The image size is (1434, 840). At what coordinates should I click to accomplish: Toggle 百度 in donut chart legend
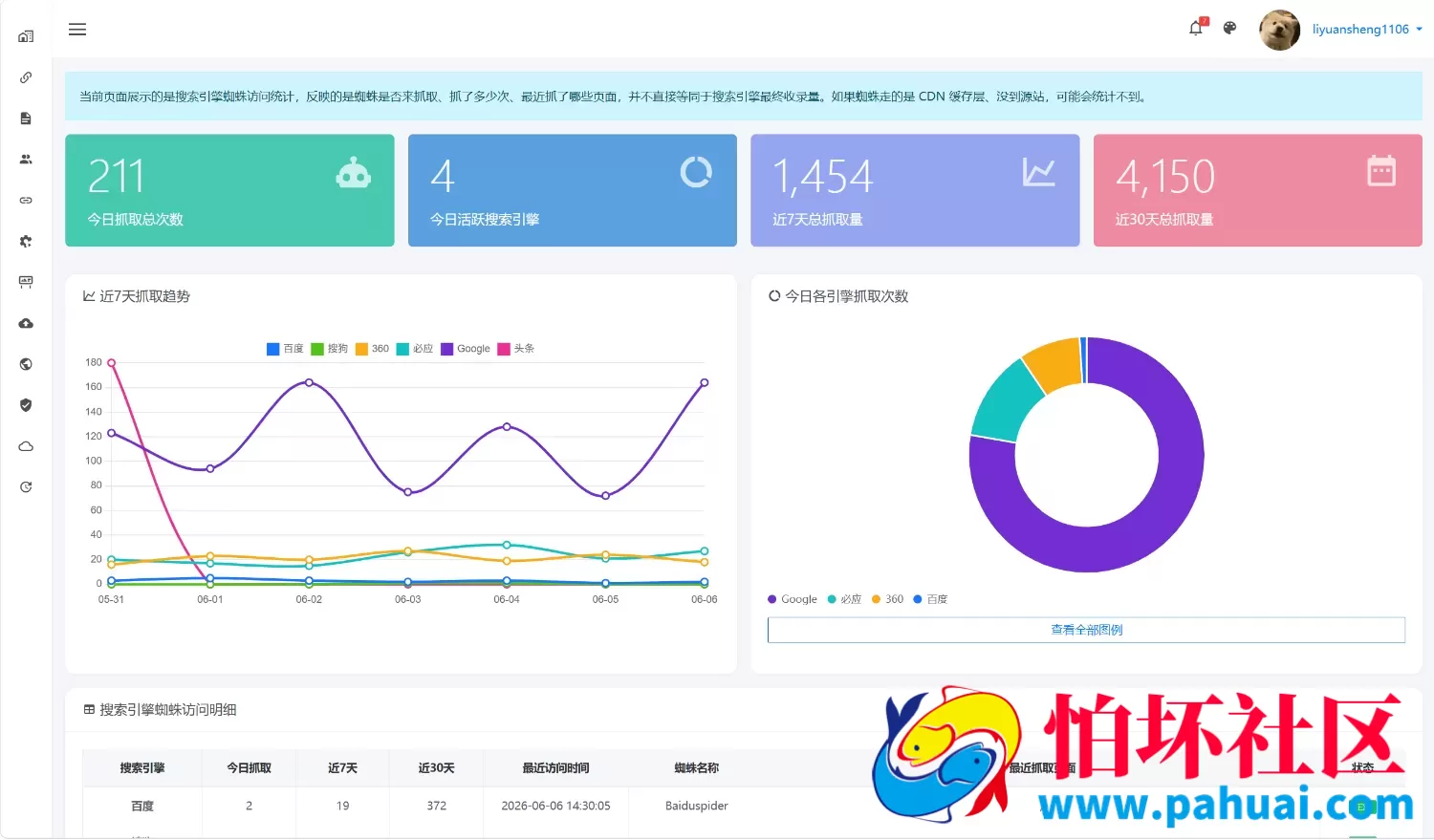click(931, 599)
